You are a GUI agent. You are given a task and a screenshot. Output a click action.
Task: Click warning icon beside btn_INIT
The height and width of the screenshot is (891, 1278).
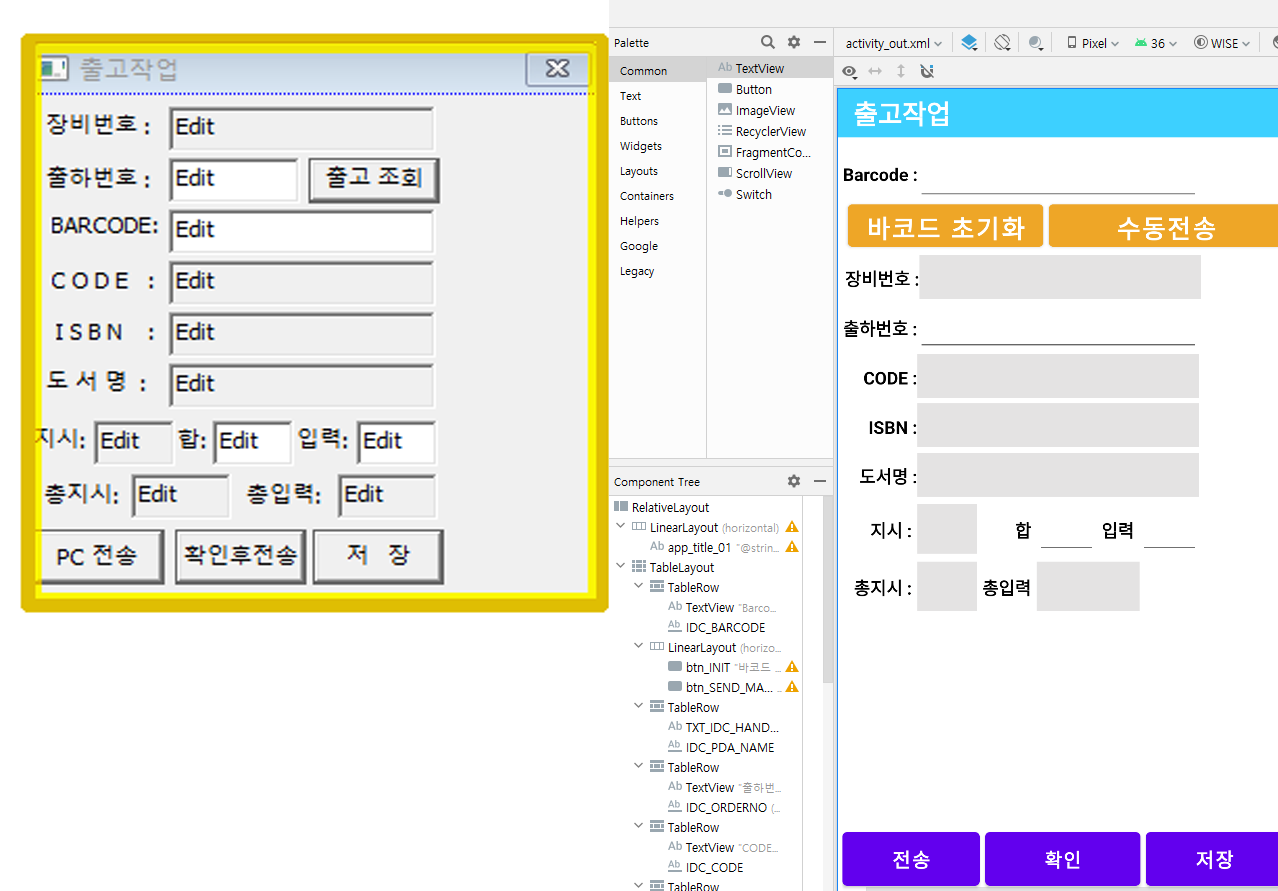click(x=792, y=667)
